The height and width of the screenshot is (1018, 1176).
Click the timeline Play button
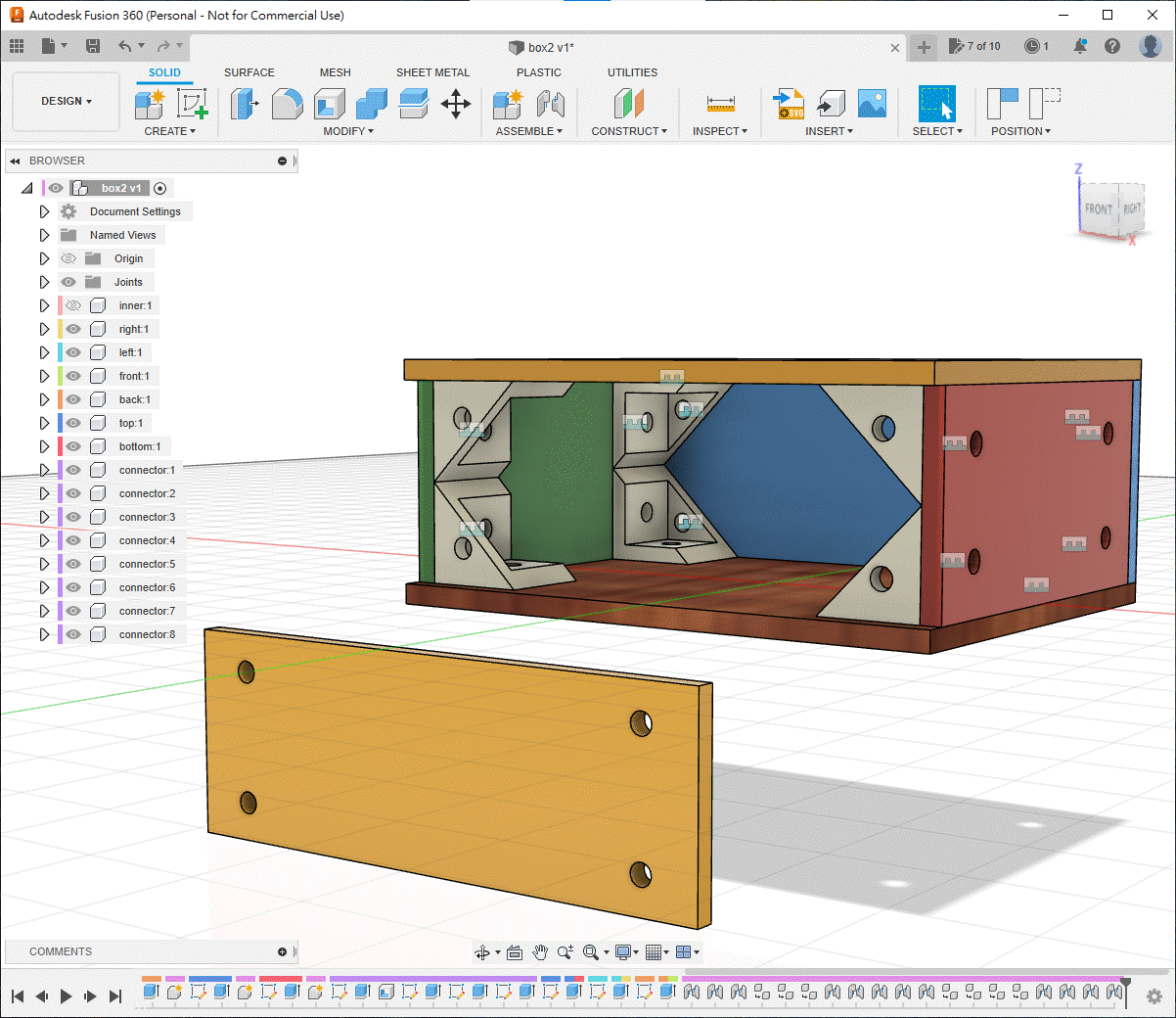66,996
